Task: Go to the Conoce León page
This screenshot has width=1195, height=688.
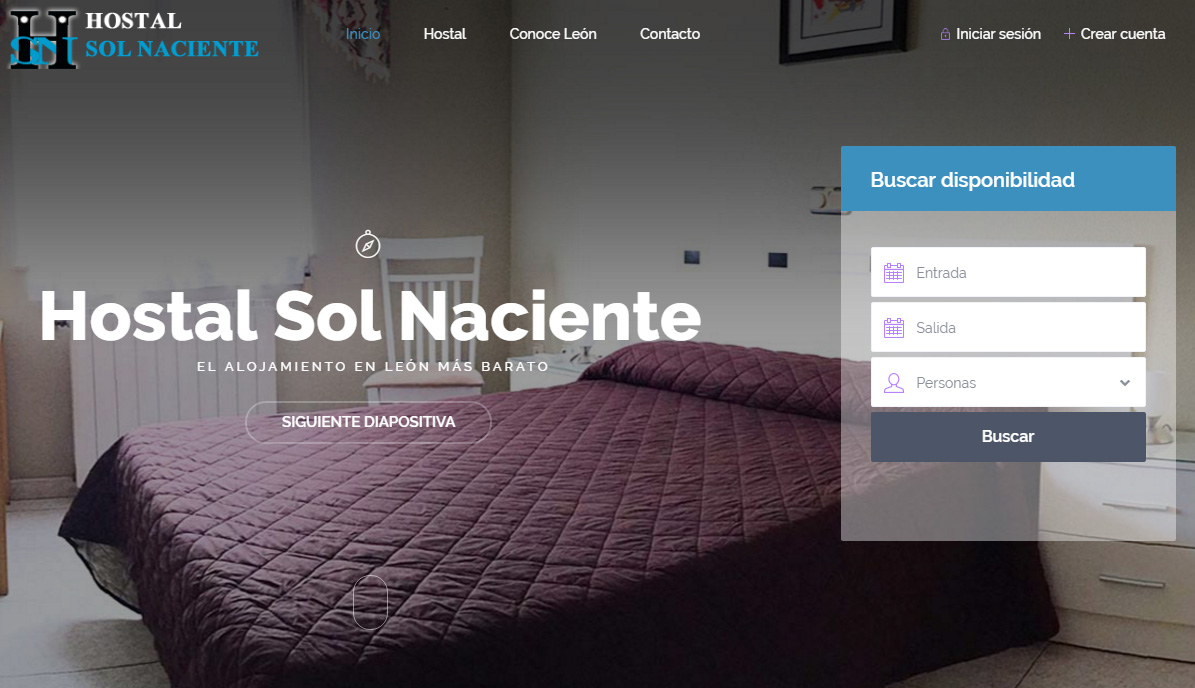Action: 553,34
